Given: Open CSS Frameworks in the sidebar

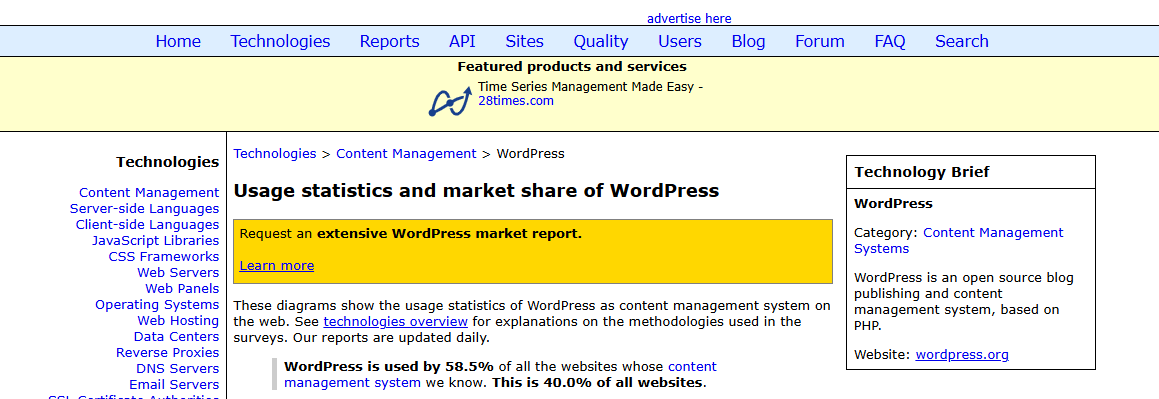Looking at the screenshot, I should (x=164, y=257).
